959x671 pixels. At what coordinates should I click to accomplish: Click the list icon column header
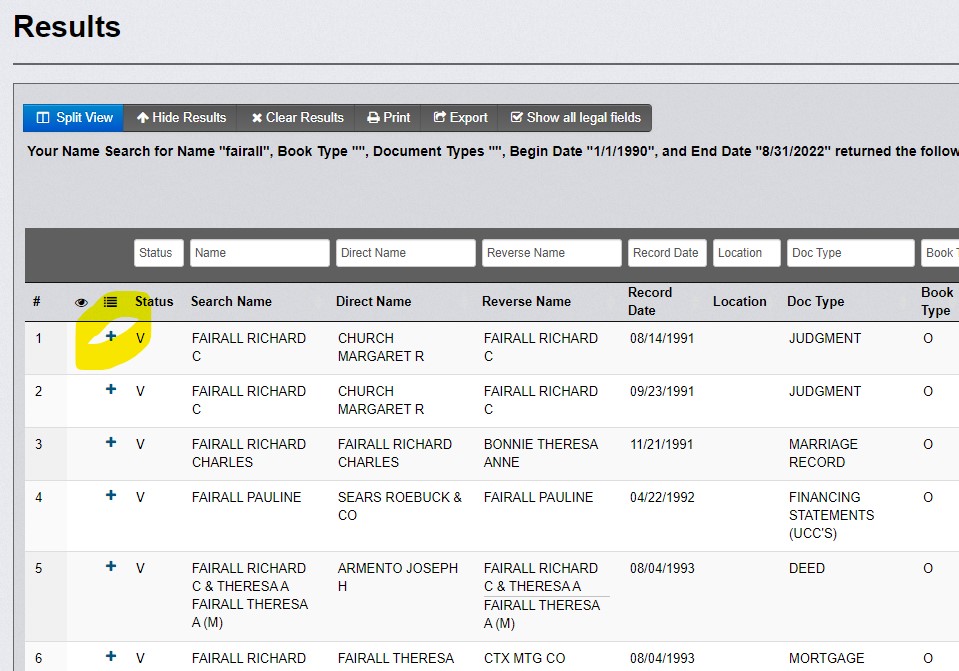tap(110, 302)
